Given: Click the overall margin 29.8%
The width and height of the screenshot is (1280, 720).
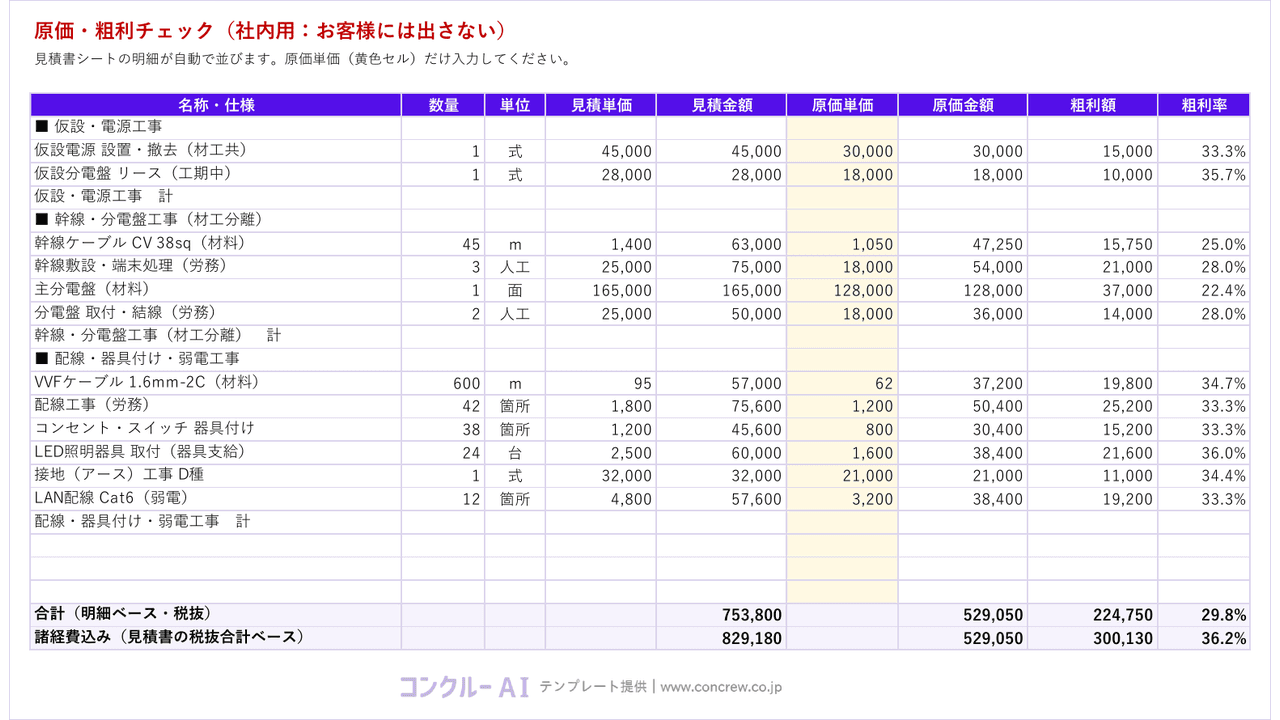Looking at the screenshot, I should pyautogui.click(x=1223, y=615).
